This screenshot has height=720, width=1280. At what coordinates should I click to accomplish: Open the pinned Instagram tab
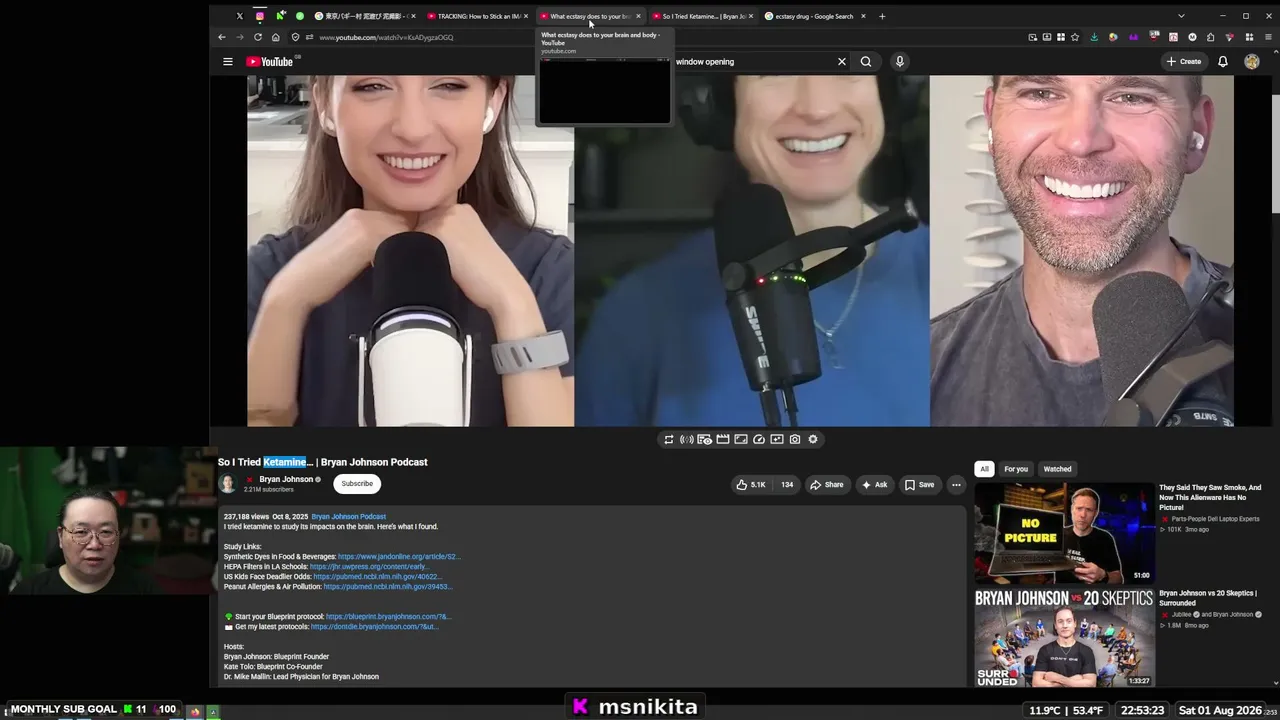tap(260, 16)
